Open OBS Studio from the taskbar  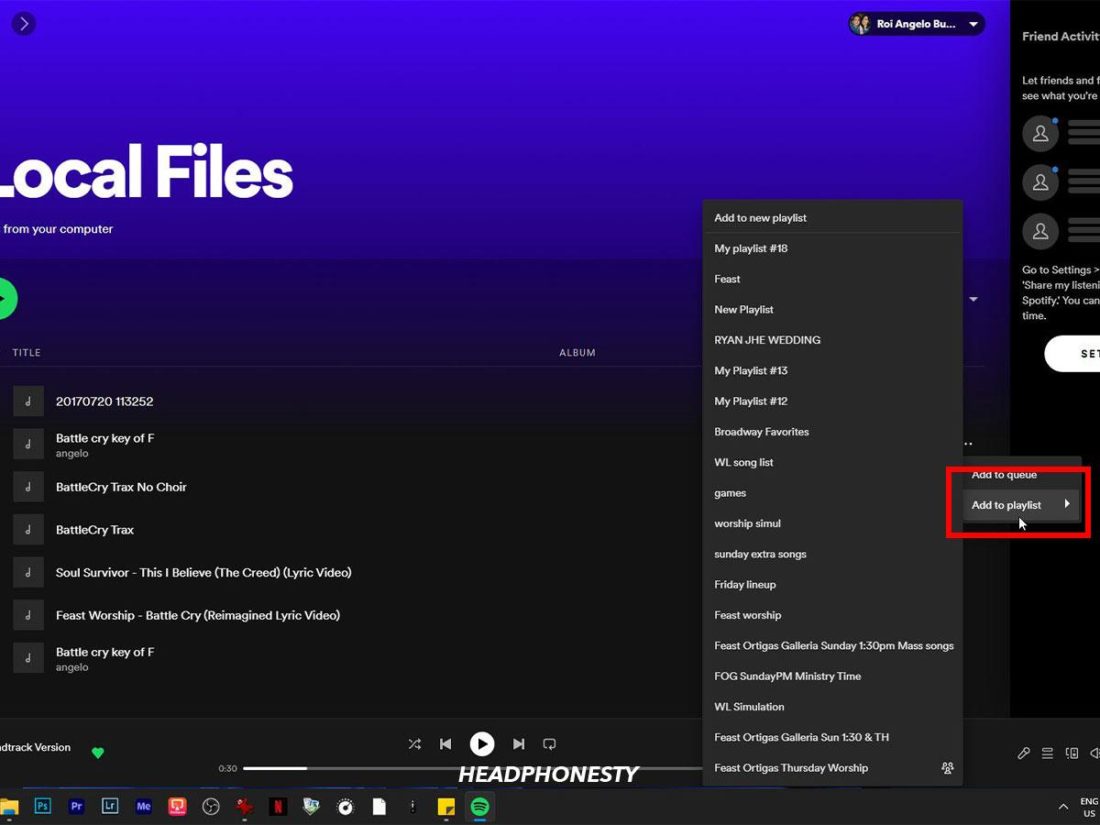[211, 807]
